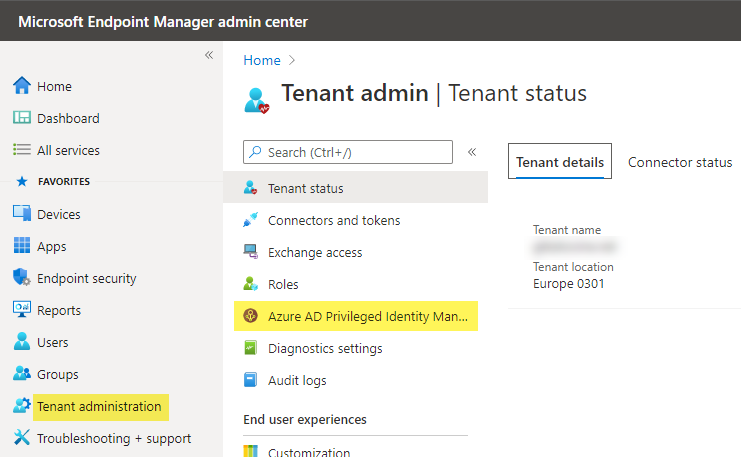Viewport: 741px width, 457px height.
Task: Click in the Search (Ctrl+/) field
Action: 348,152
